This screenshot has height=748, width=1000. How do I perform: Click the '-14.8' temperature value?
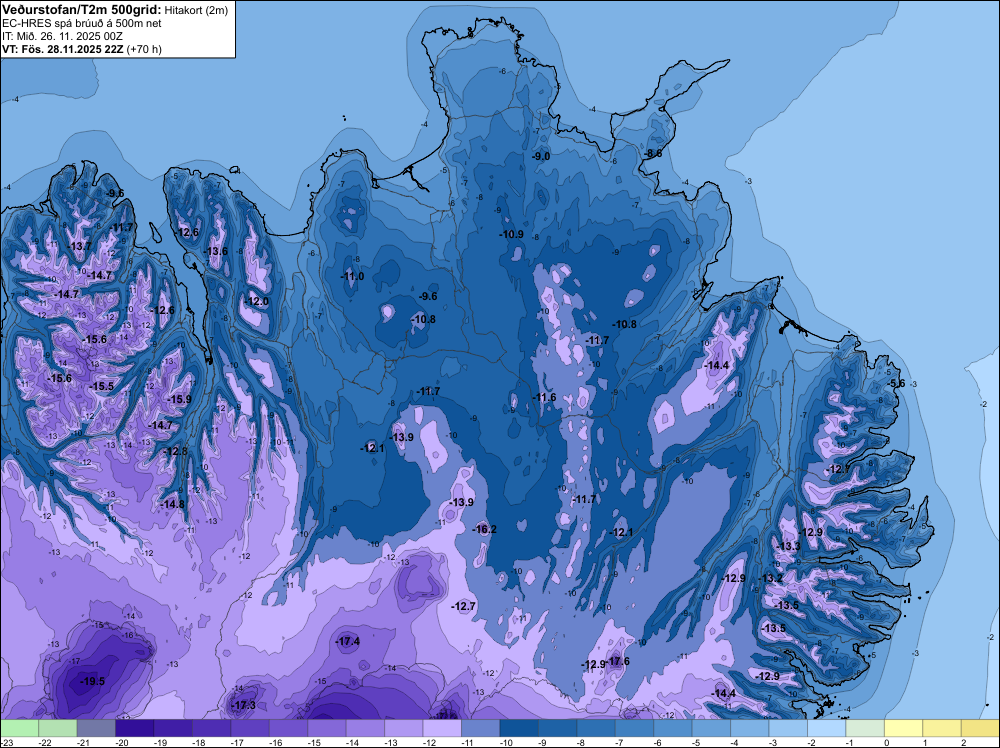[x=172, y=504]
